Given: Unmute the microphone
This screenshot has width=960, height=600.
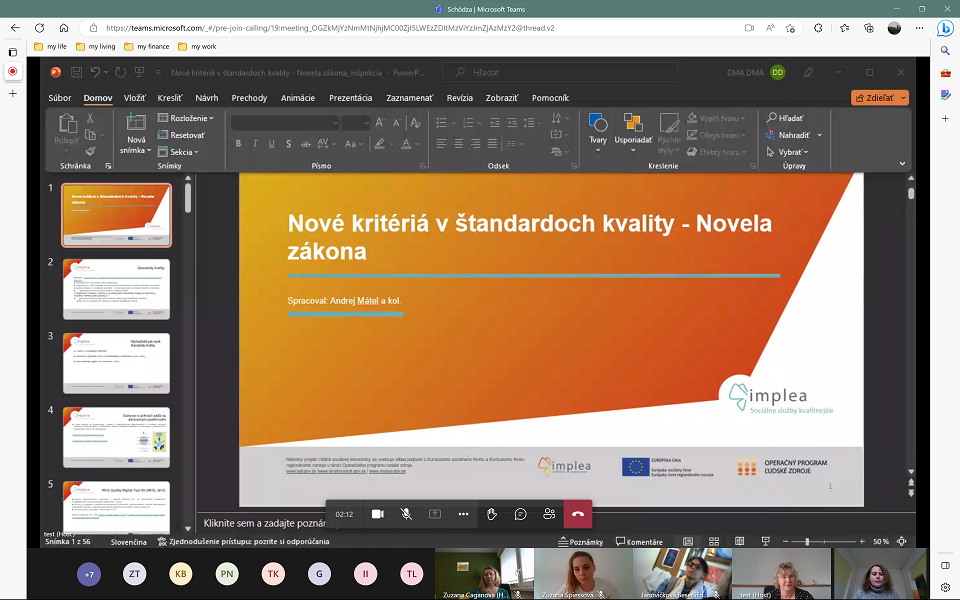Looking at the screenshot, I should pyautogui.click(x=406, y=514).
